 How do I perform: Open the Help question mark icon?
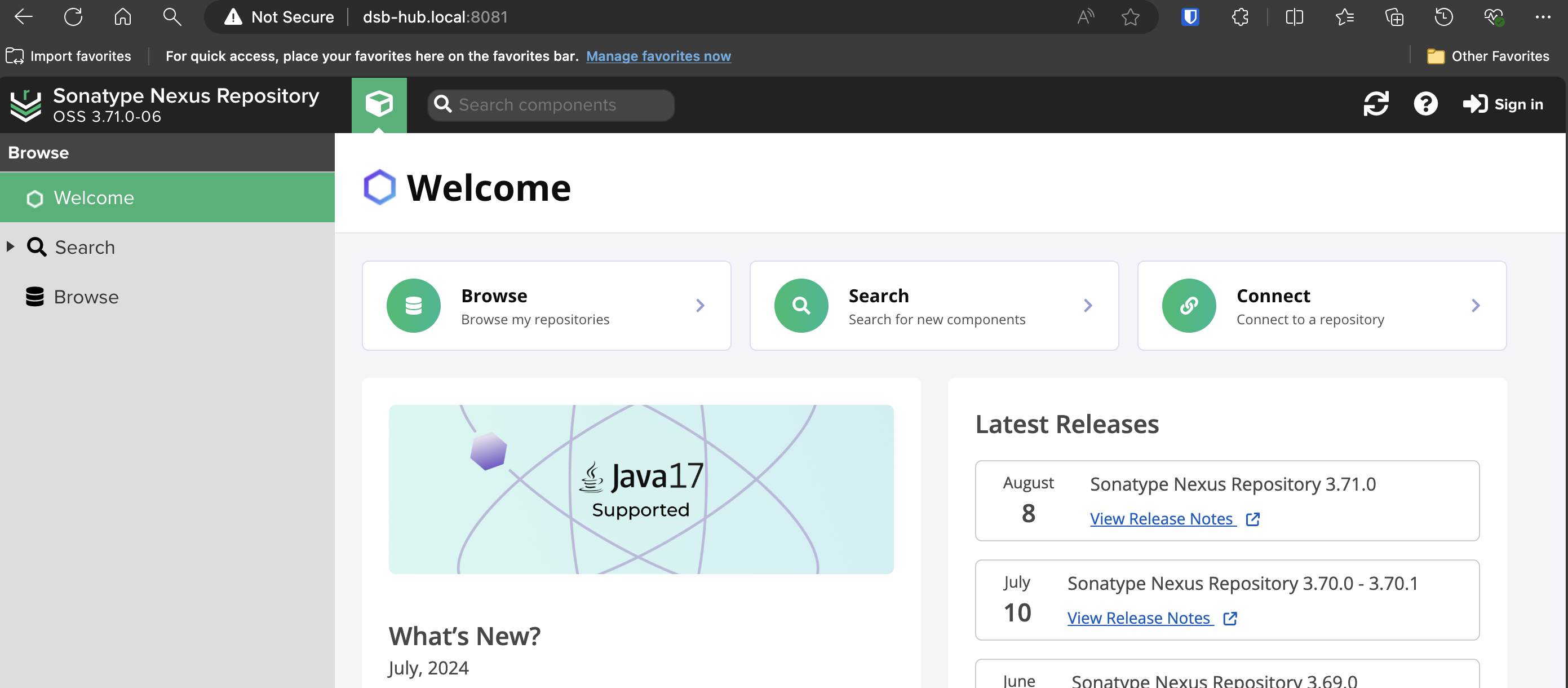tap(1425, 104)
